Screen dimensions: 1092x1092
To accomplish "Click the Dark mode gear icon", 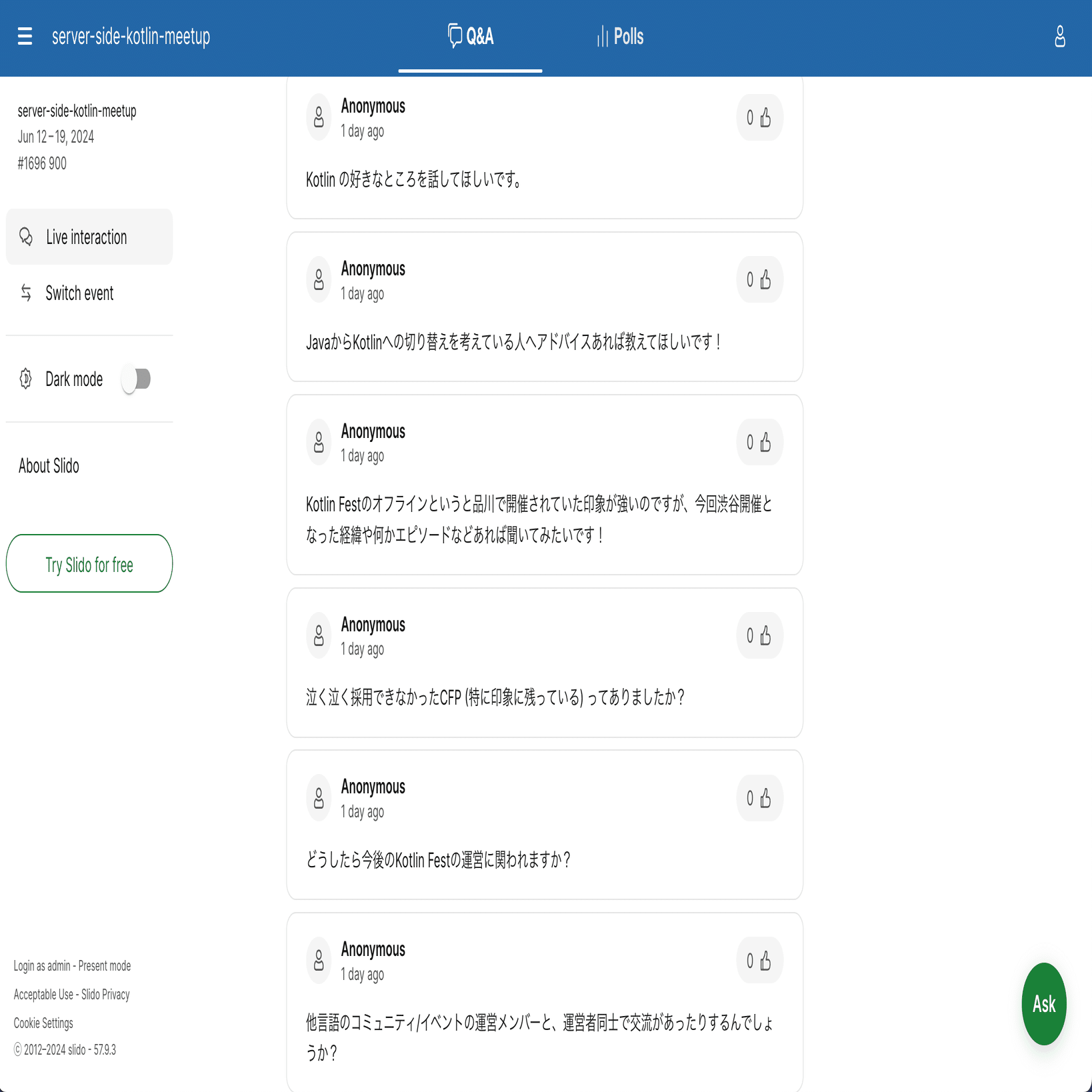I will [26, 379].
